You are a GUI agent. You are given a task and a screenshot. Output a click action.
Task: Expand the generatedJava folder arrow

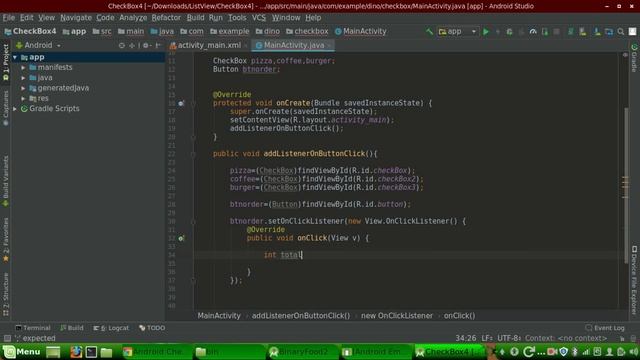[x=24, y=88]
